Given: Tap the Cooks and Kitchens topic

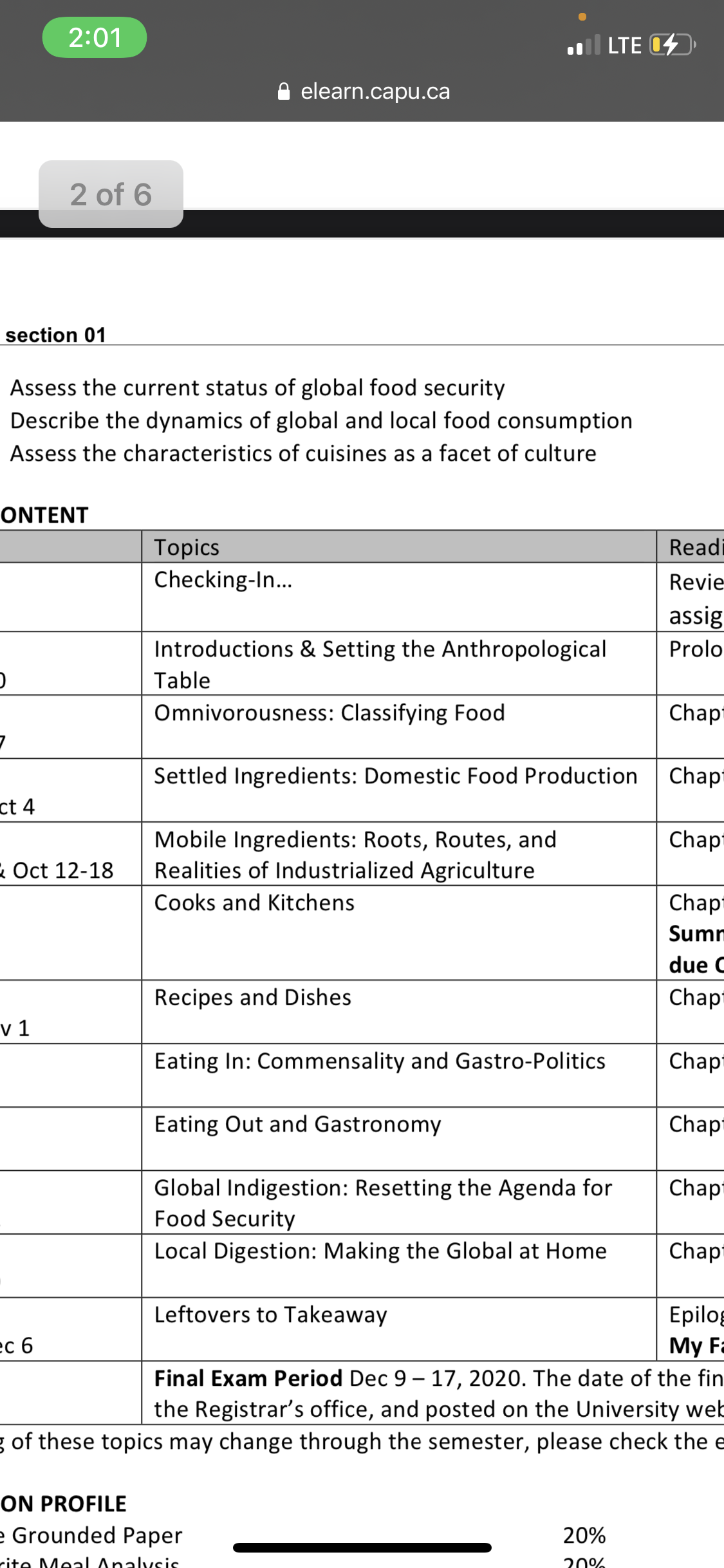Looking at the screenshot, I should pos(254,902).
